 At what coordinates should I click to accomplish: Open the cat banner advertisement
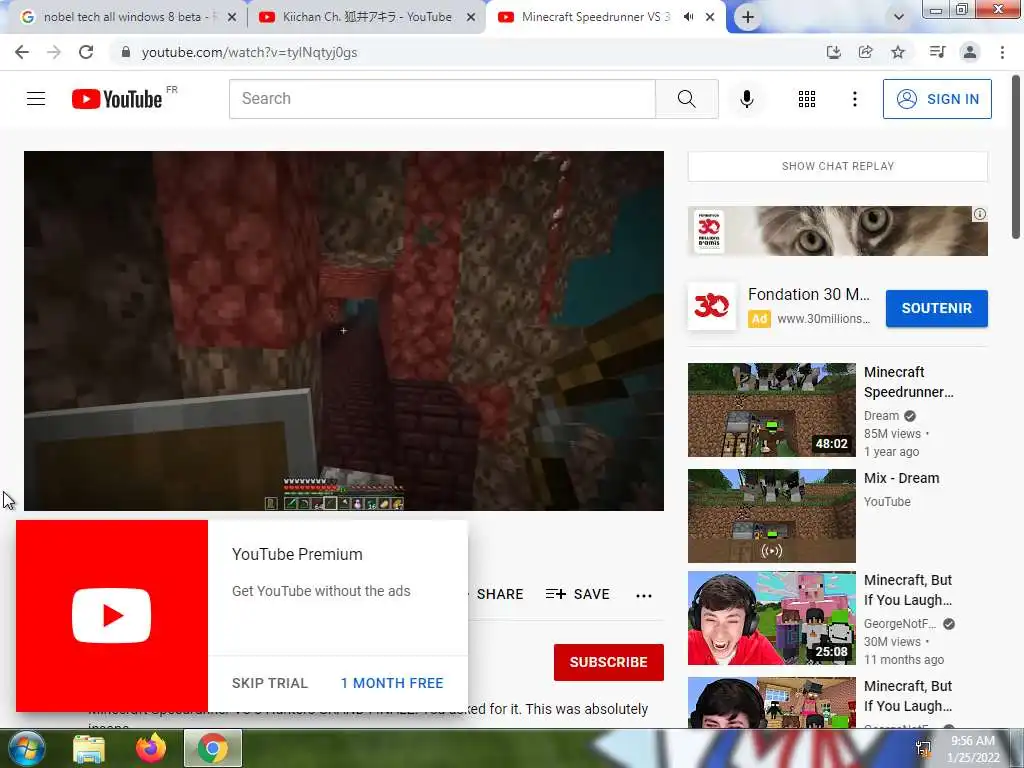click(x=838, y=231)
